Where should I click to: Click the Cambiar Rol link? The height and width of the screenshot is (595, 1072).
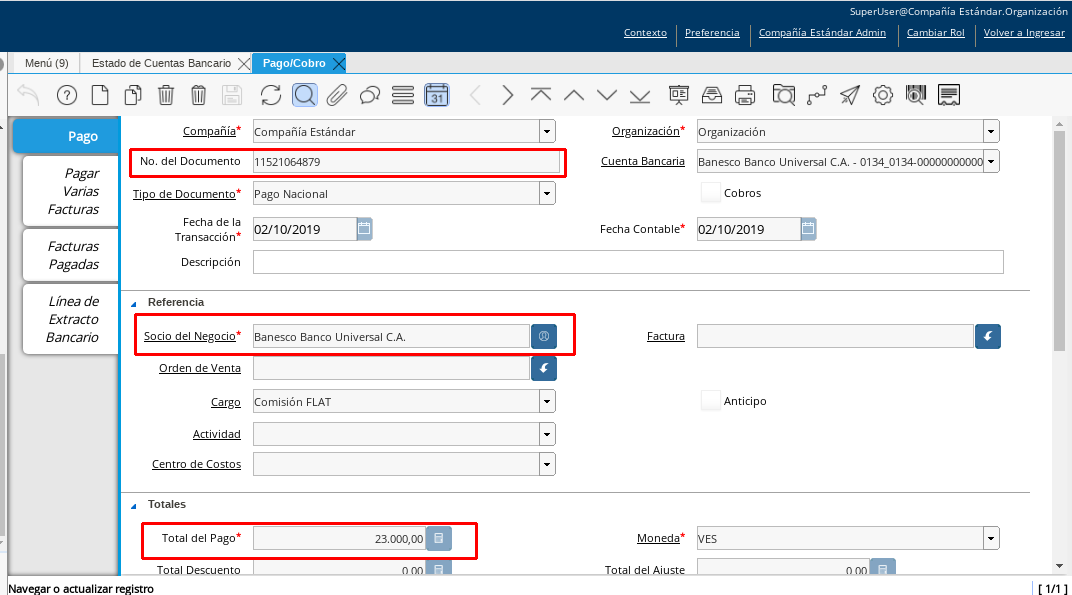(x=935, y=32)
